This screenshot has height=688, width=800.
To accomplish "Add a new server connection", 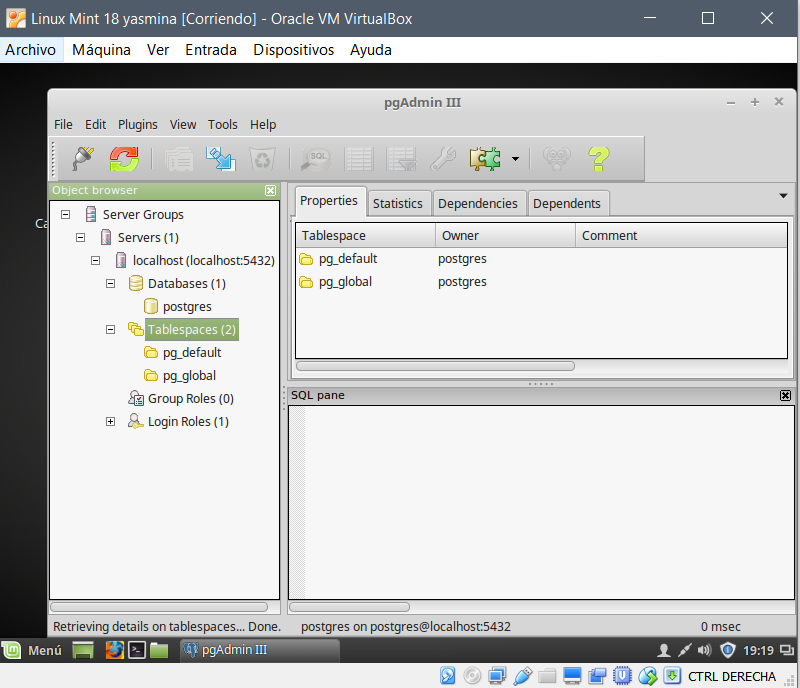I will click(80, 158).
